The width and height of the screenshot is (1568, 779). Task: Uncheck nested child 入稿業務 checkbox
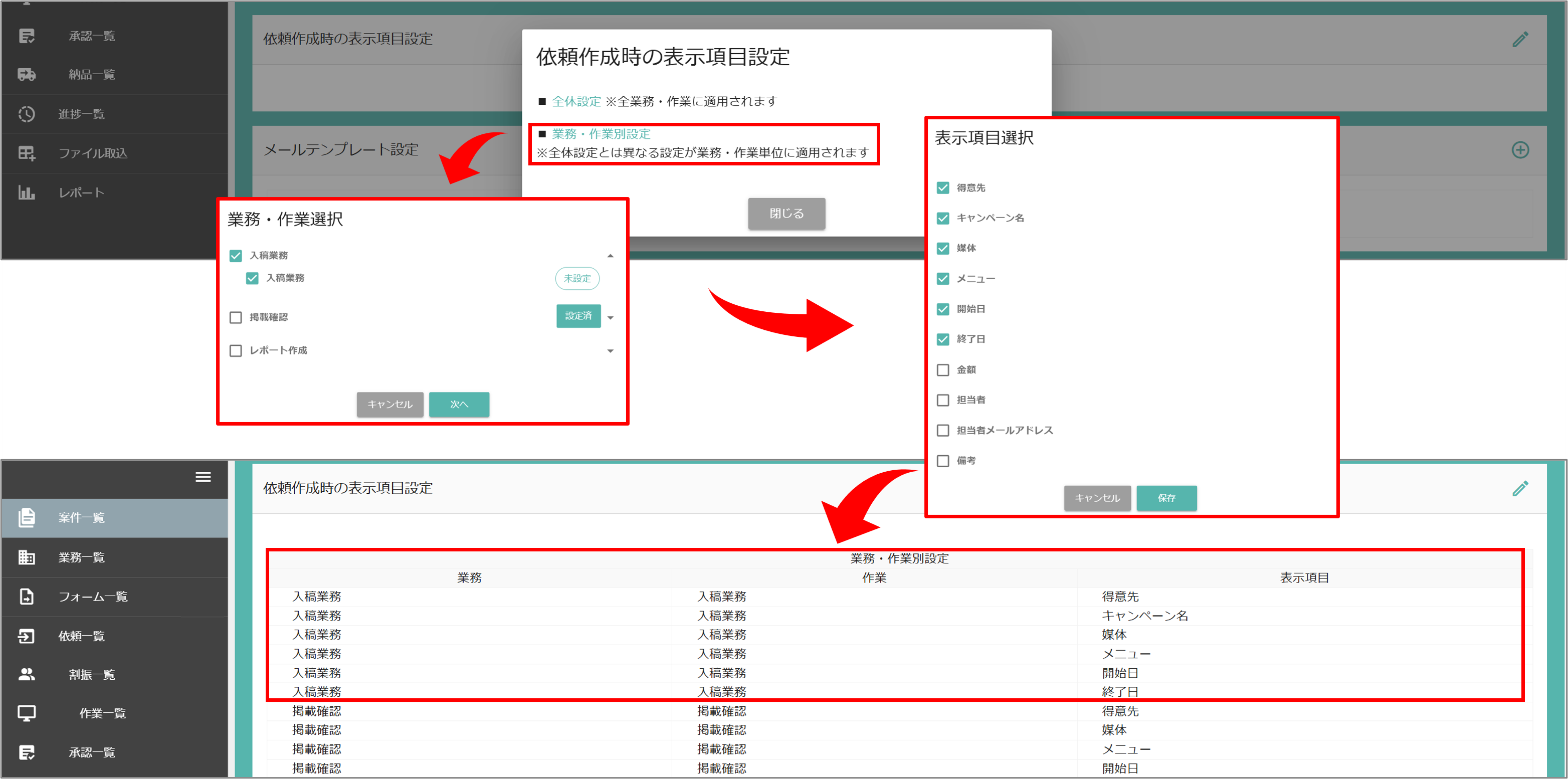pyautogui.click(x=252, y=278)
